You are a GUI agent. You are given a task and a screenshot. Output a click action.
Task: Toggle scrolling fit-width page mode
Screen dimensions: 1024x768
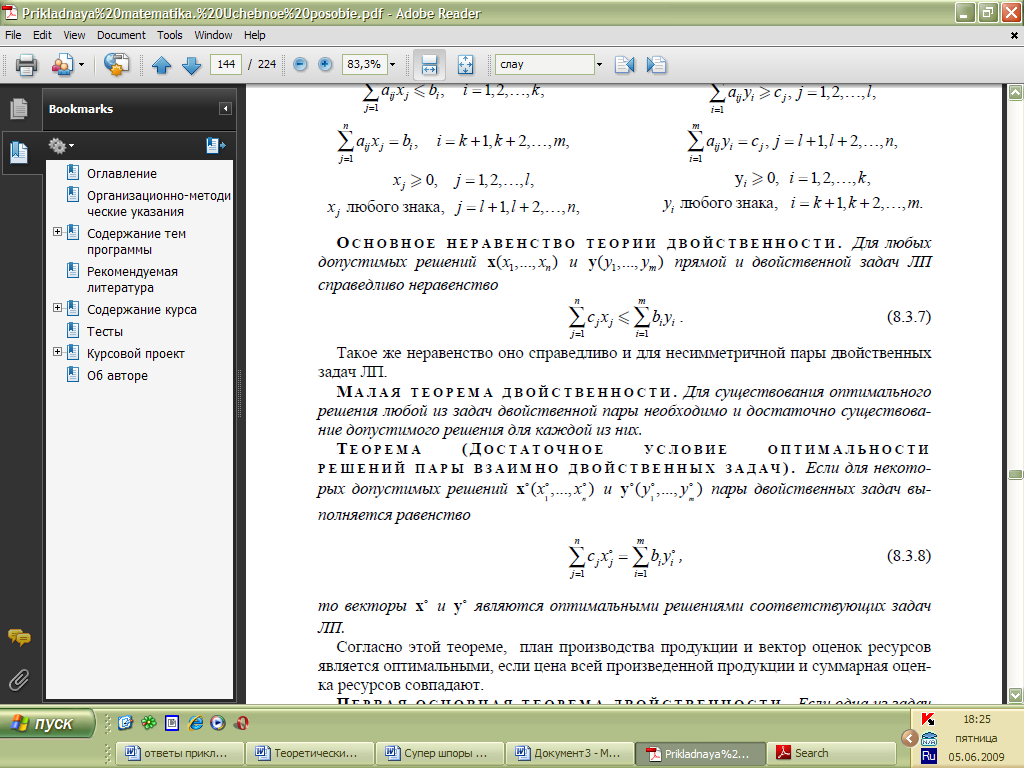429,65
